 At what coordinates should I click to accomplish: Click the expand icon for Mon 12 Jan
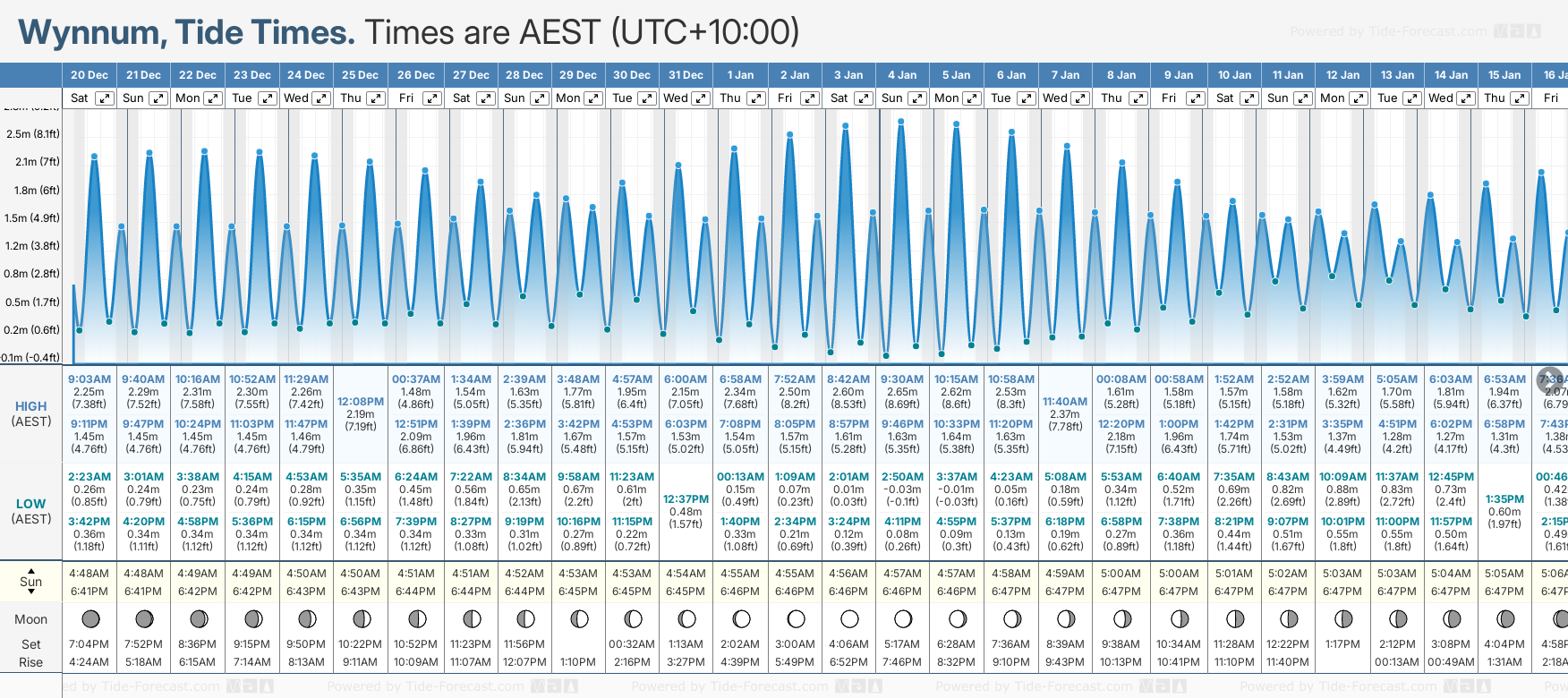point(1358,98)
